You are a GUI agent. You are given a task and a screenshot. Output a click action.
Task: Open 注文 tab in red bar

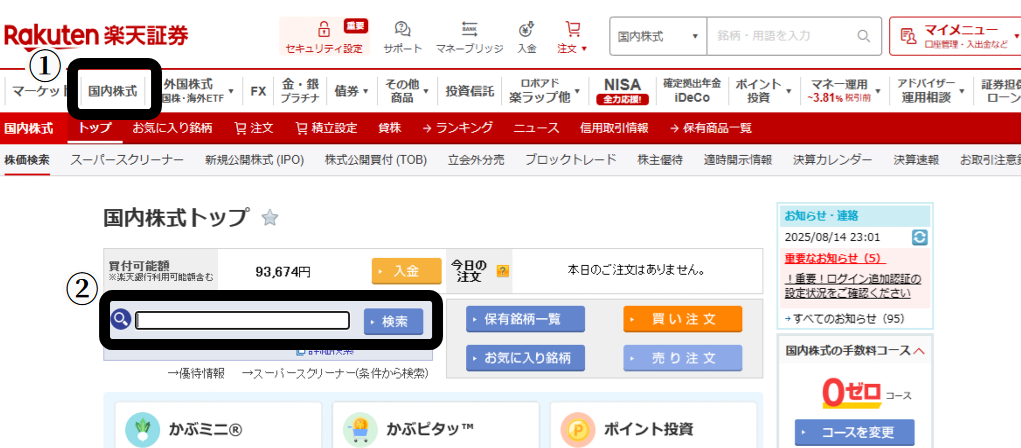pos(254,128)
